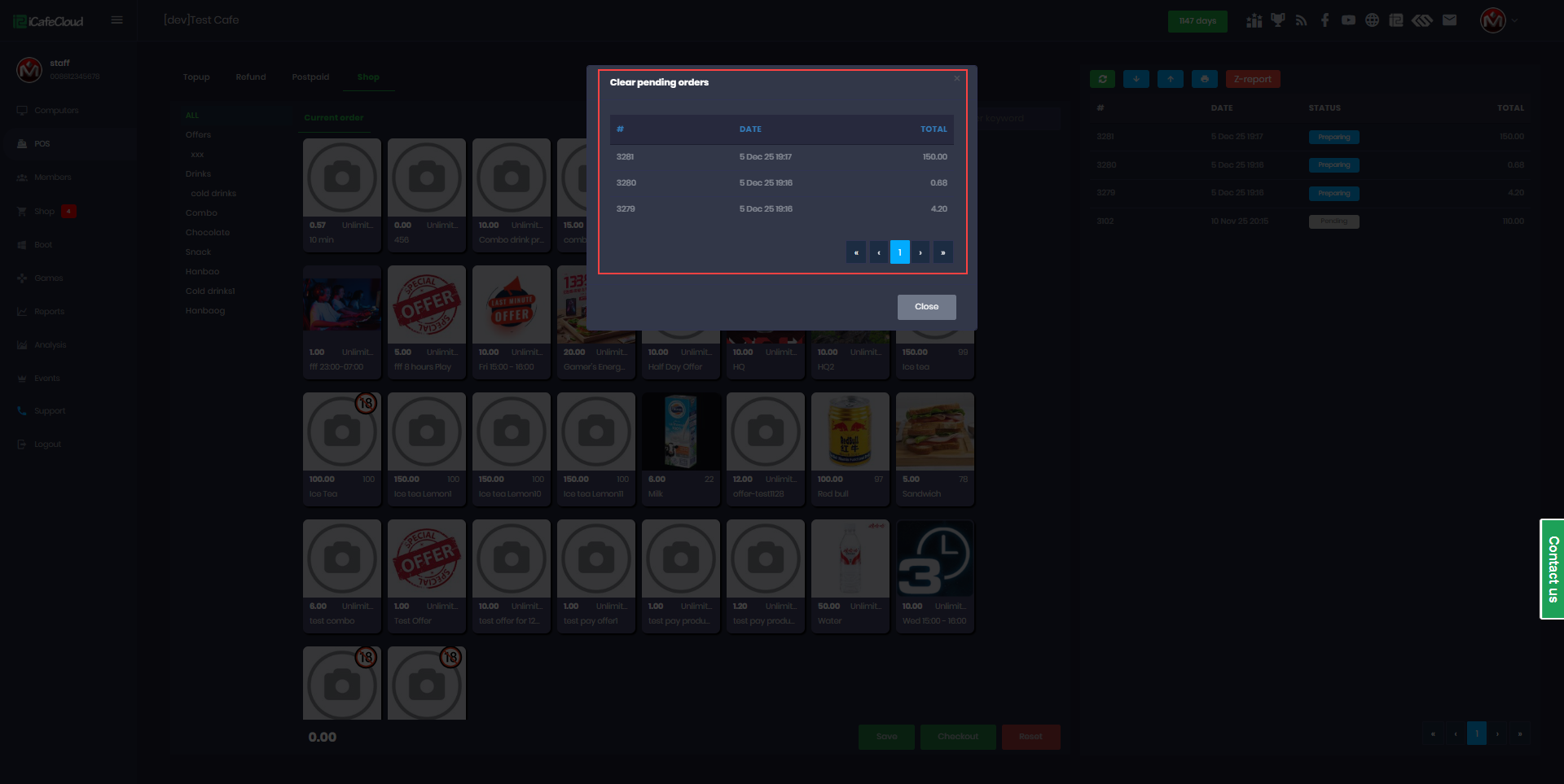The image size is (1564, 784).
Task: Click the Close button in the dialog
Action: (x=926, y=307)
